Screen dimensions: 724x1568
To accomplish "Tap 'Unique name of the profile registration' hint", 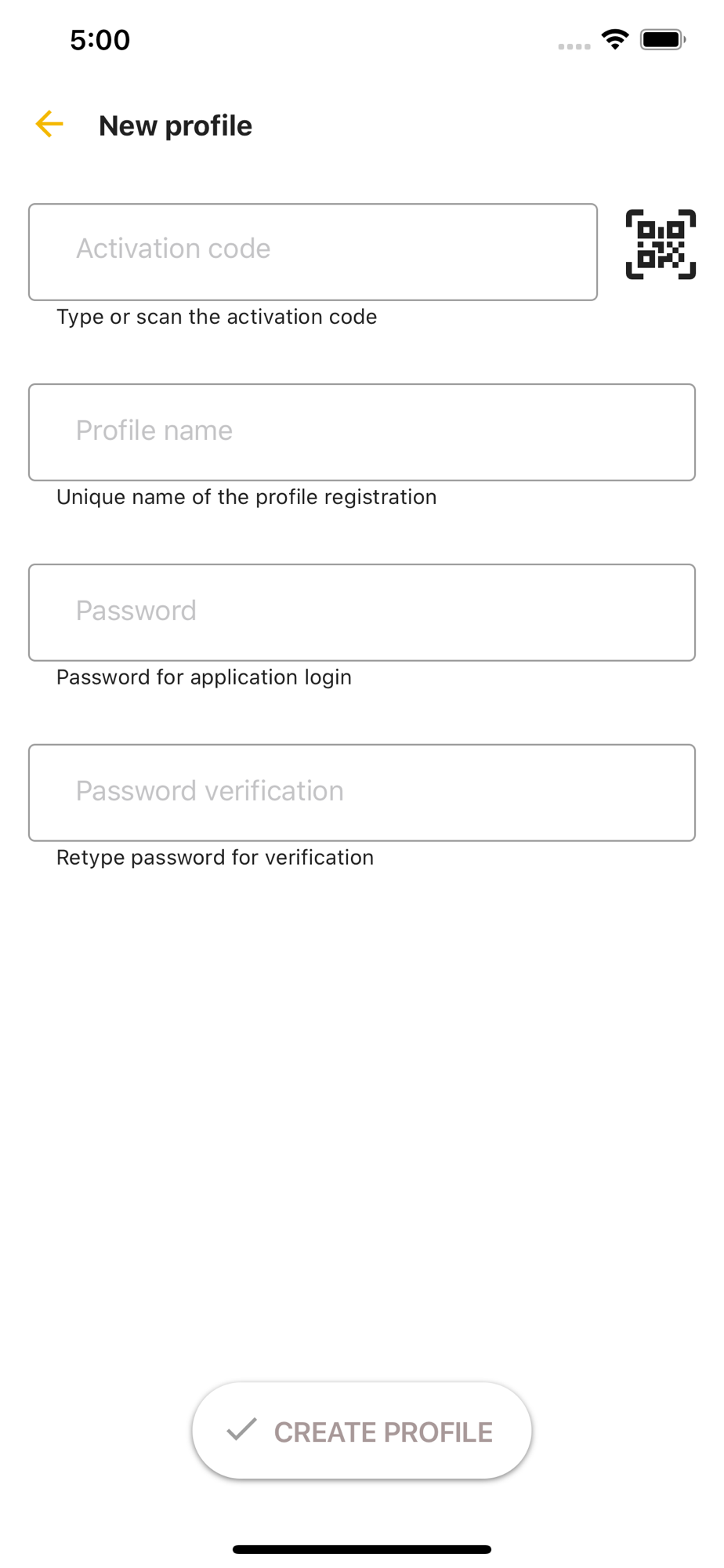I will 247,497.
